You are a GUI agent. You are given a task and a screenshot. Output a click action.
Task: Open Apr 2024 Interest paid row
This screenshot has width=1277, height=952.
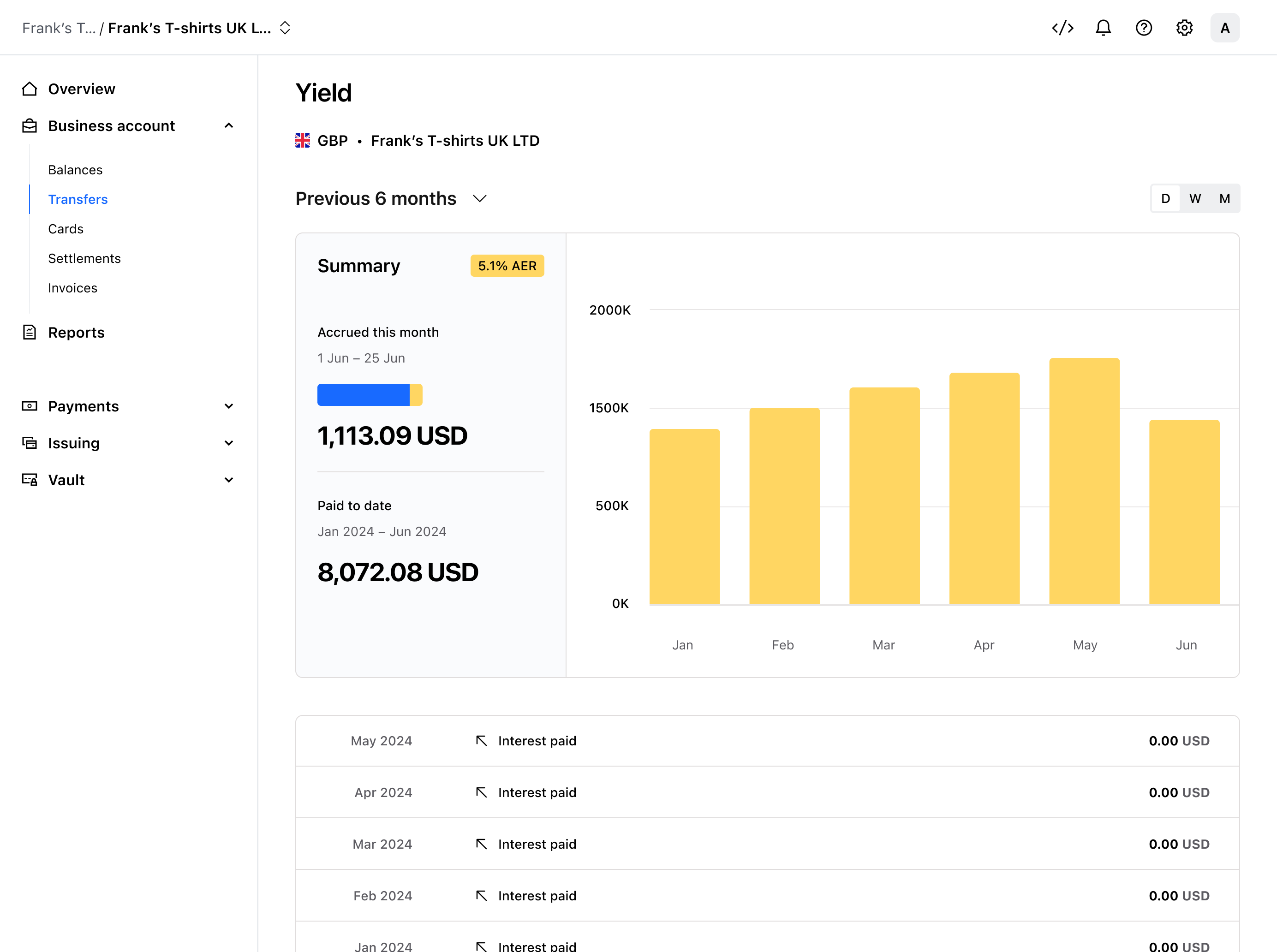pyautogui.click(x=767, y=792)
